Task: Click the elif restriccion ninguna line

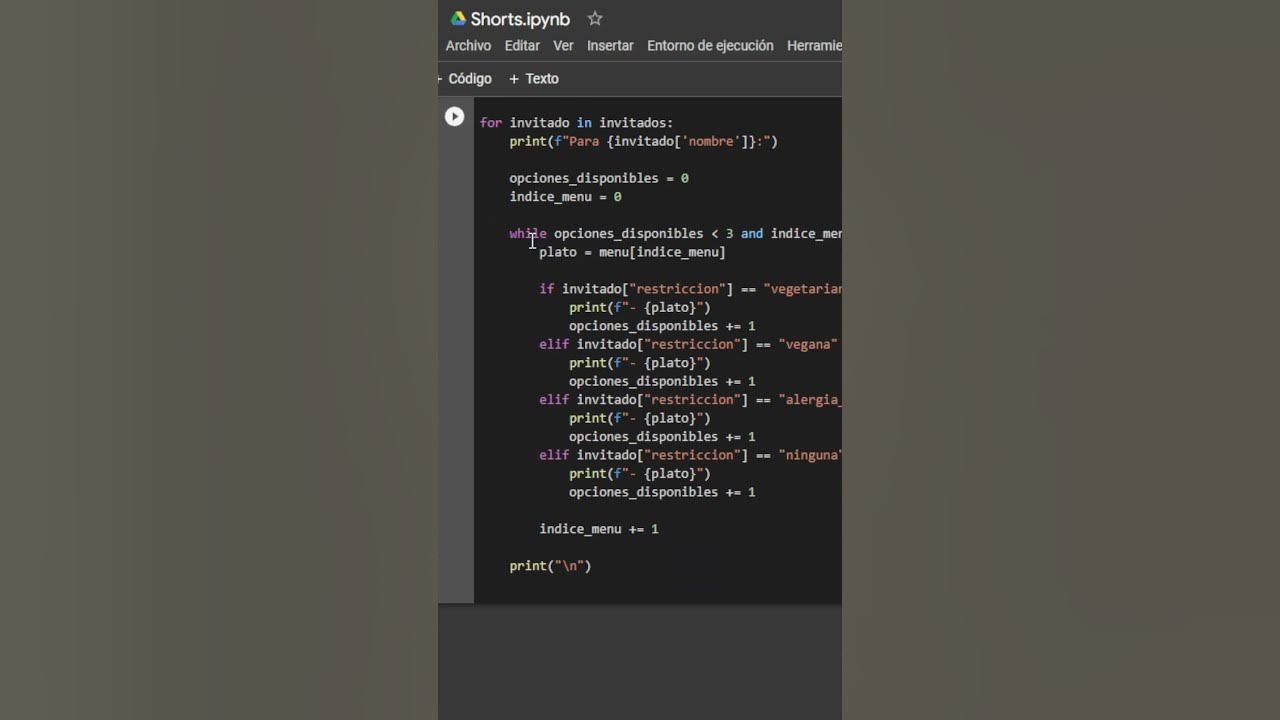Action: [x=690, y=455]
